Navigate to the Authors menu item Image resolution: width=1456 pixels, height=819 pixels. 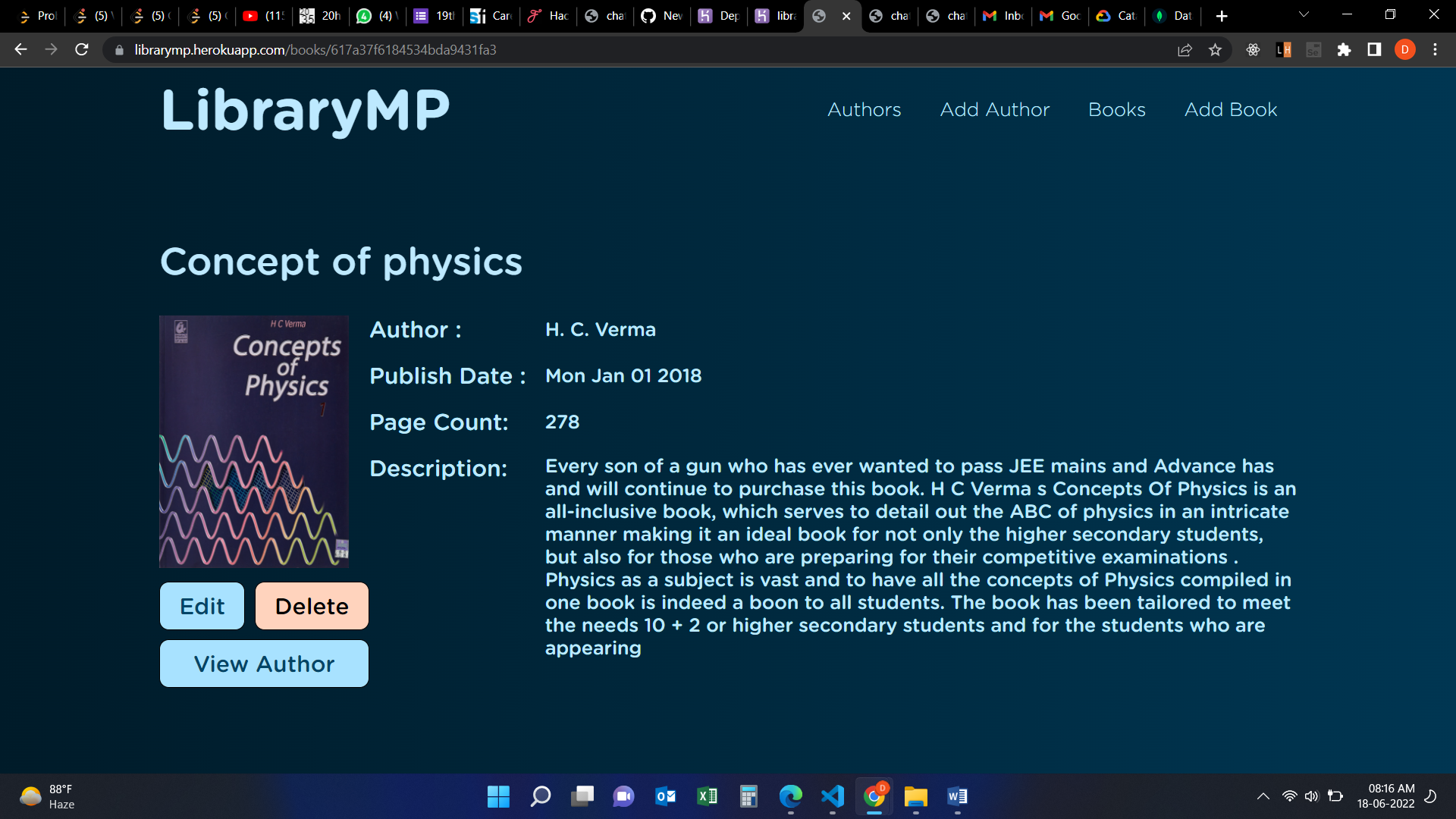[x=864, y=110]
